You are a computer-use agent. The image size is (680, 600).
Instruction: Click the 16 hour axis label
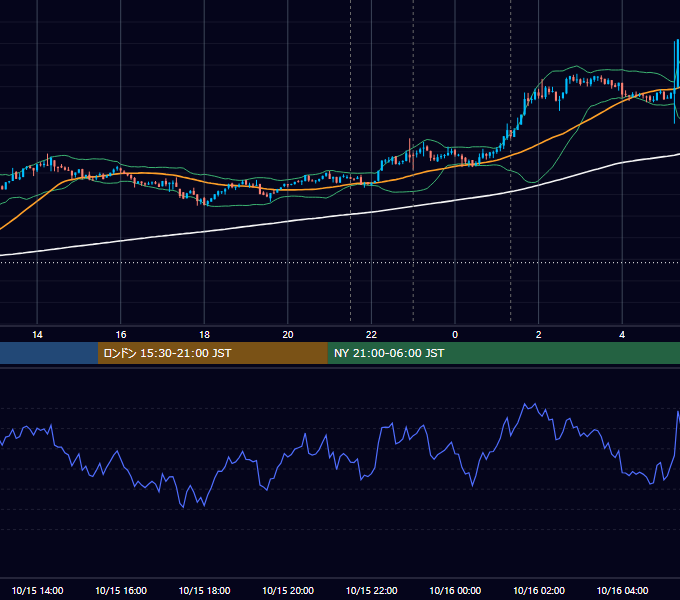[121, 335]
